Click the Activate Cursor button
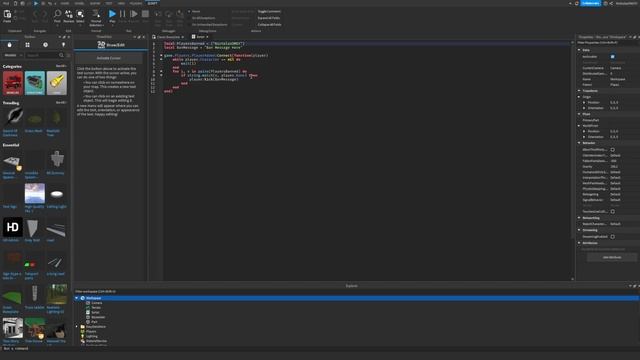This screenshot has height=360, width=640. coord(109,58)
